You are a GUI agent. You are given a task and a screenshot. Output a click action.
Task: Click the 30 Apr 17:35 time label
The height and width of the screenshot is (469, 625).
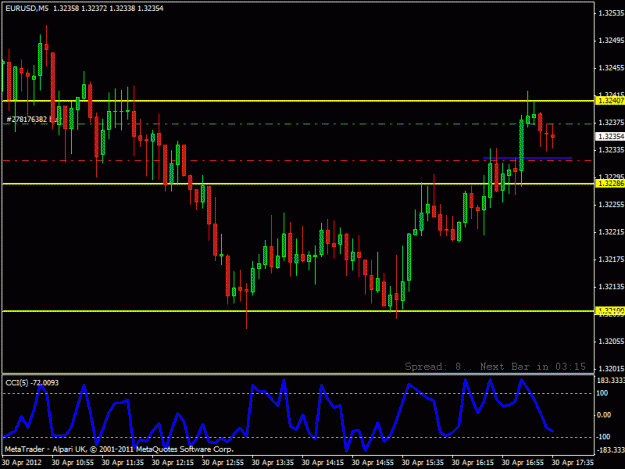[x=572, y=463]
